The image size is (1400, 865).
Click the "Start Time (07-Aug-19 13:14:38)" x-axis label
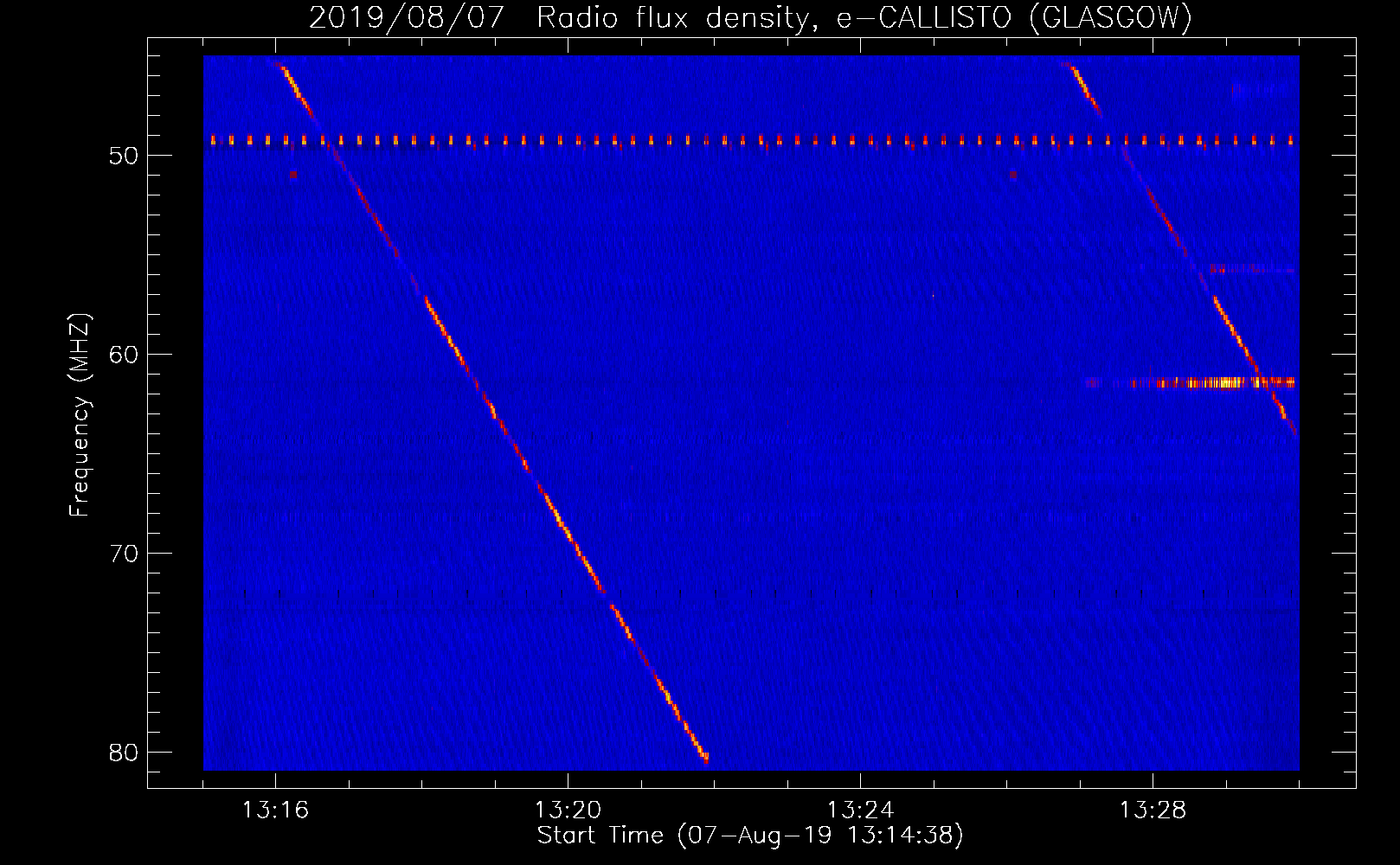pyautogui.click(x=750, y=836)
